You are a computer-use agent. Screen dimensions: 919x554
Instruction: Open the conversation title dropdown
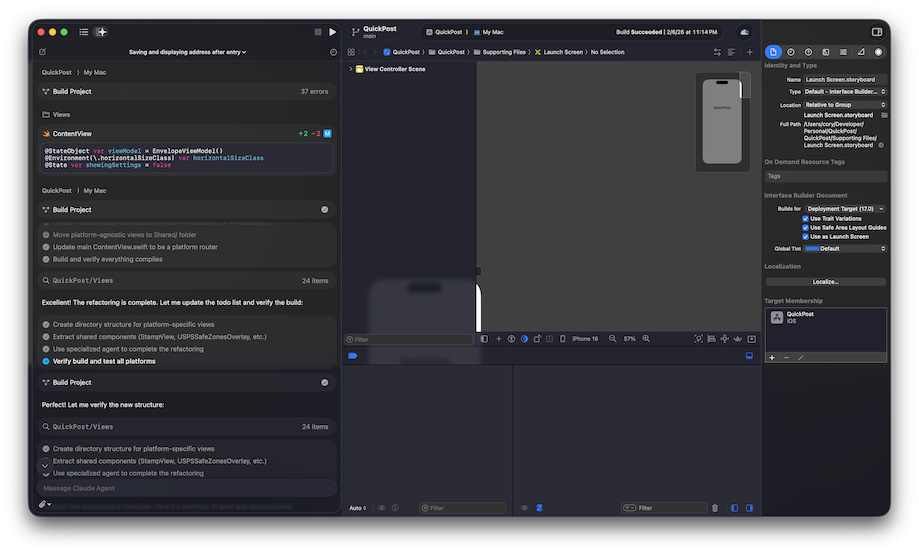click(x=187, y=52)
